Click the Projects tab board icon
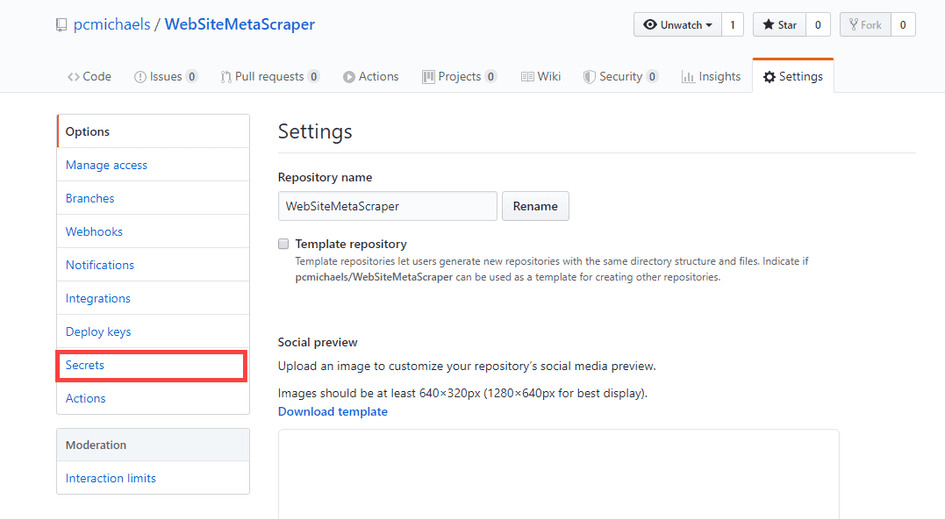The height and width of the screenshot is (519, 945). (428, 77)
